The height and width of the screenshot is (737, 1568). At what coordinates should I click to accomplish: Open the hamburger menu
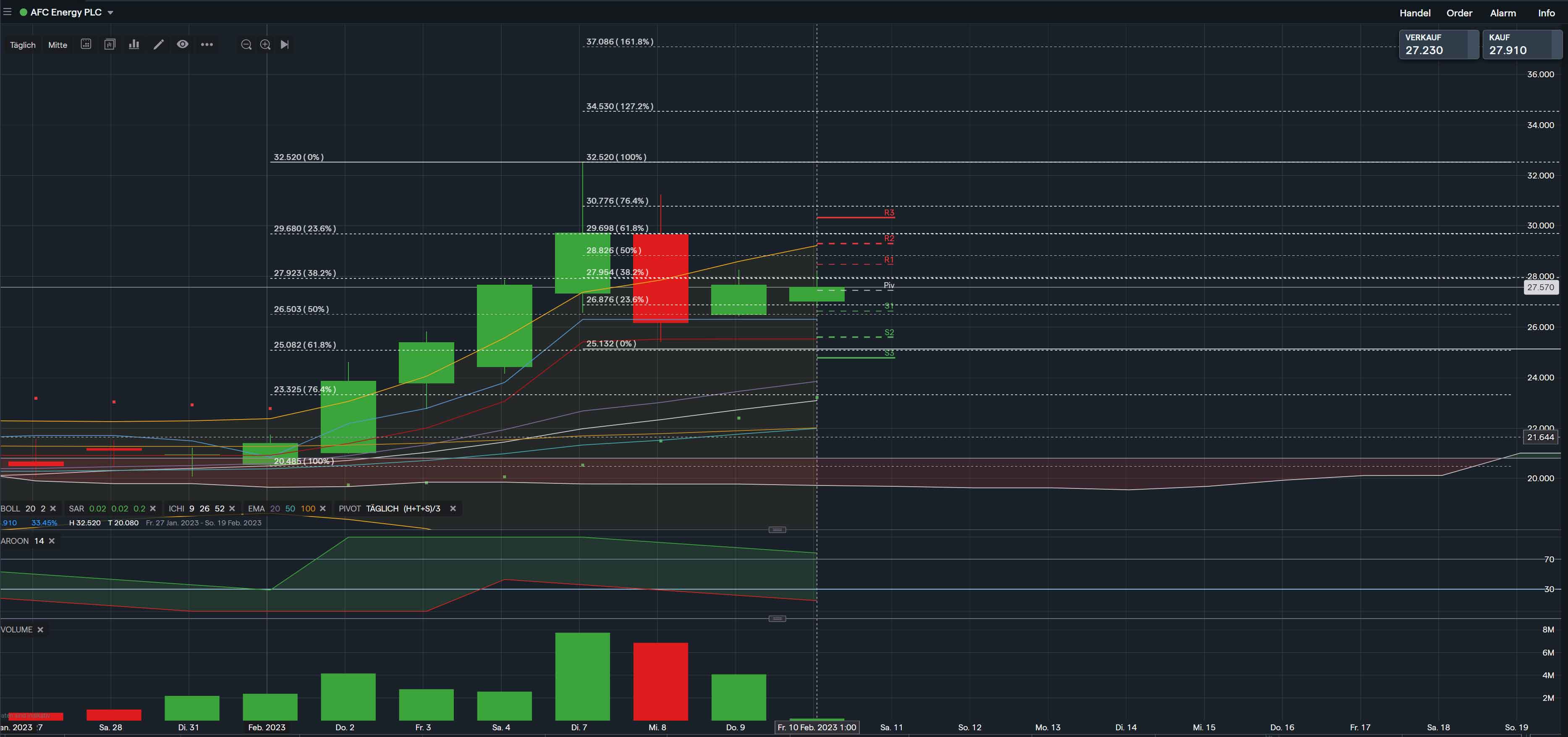coord(8,11)
